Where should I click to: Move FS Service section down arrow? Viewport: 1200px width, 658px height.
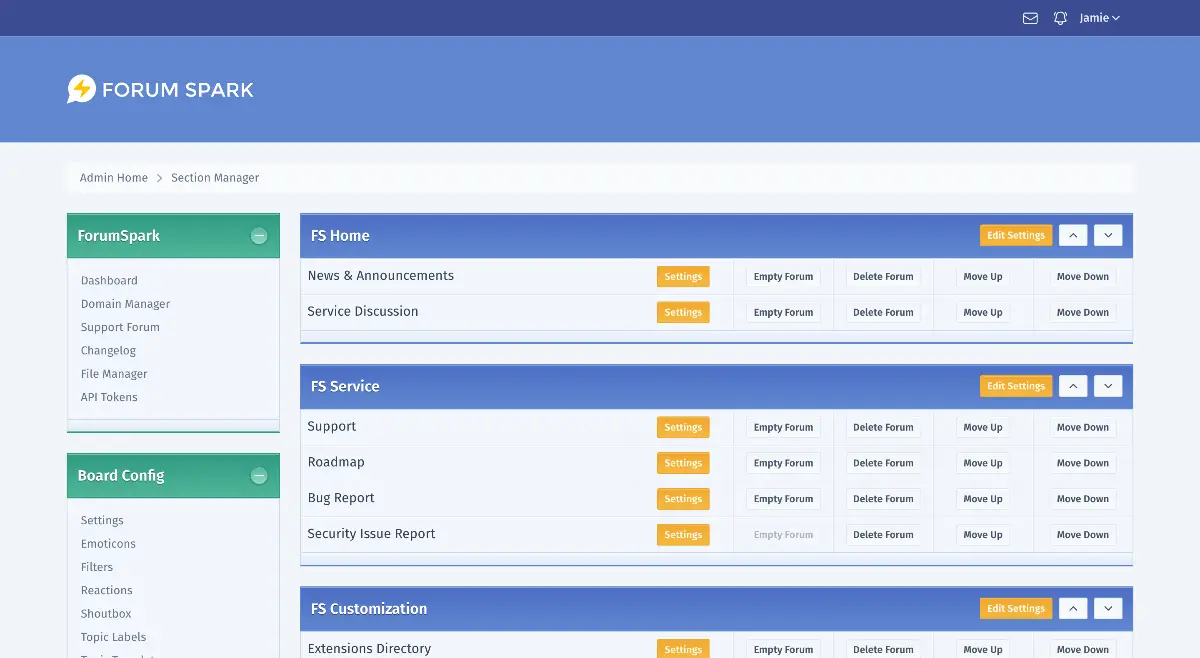pyautogui.click(x=1108, y=386)
